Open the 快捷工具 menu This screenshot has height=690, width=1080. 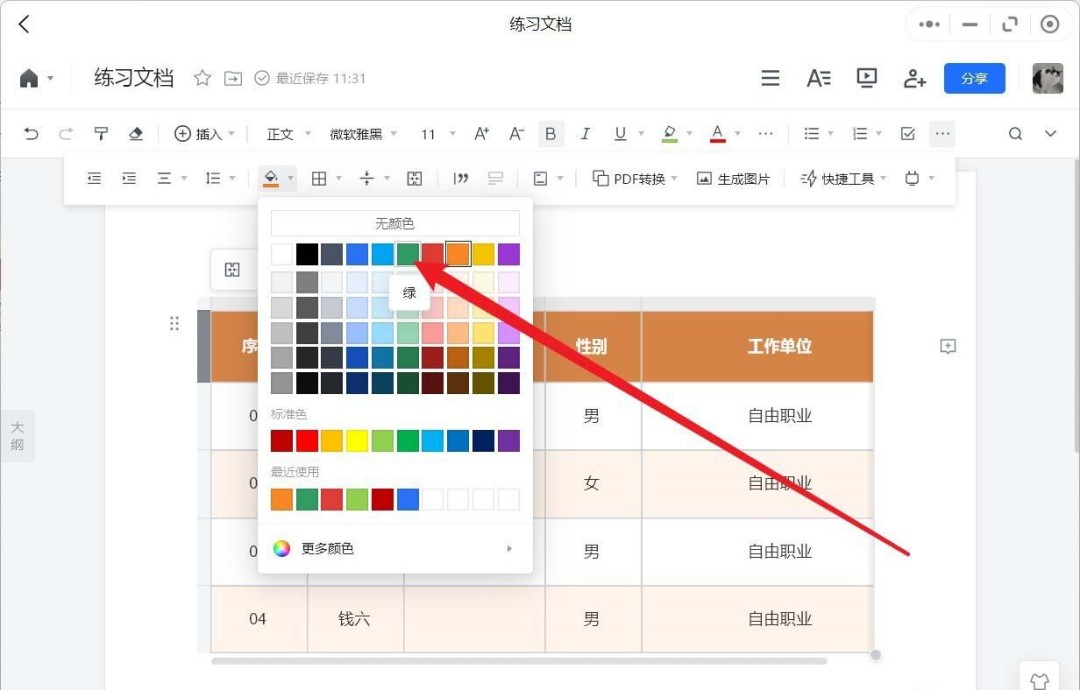843,177
